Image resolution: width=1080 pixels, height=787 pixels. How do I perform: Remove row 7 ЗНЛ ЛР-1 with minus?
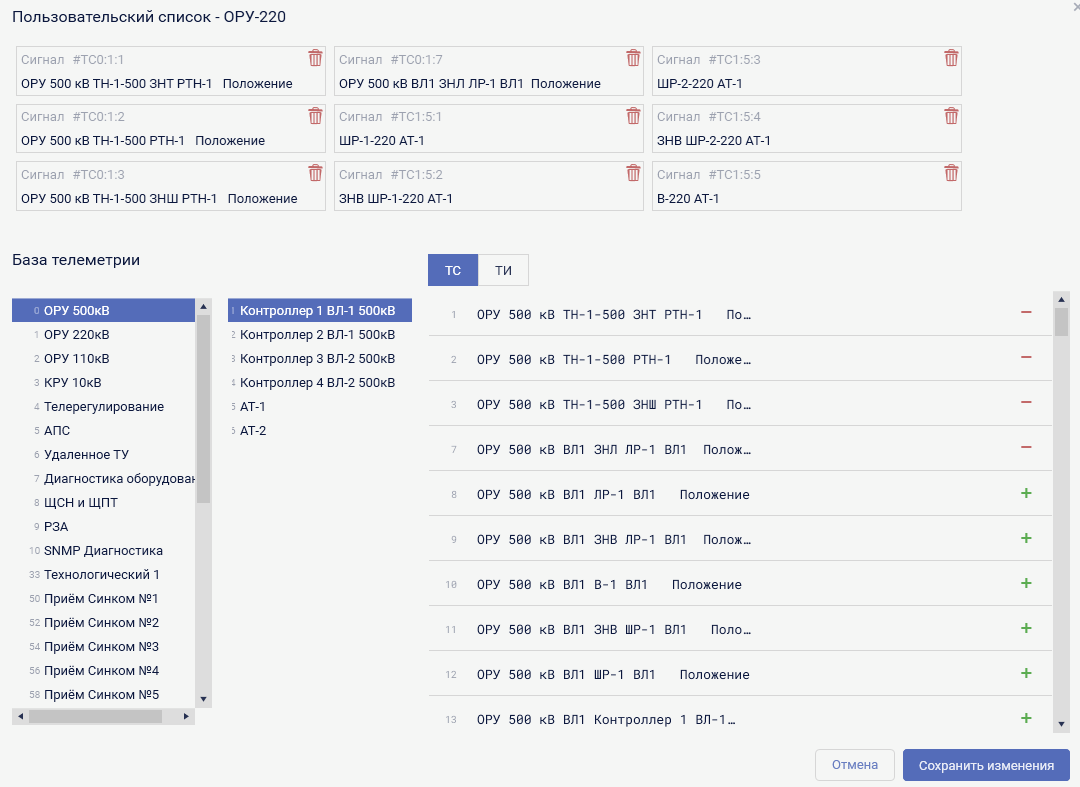click(x=1025, y=448)
